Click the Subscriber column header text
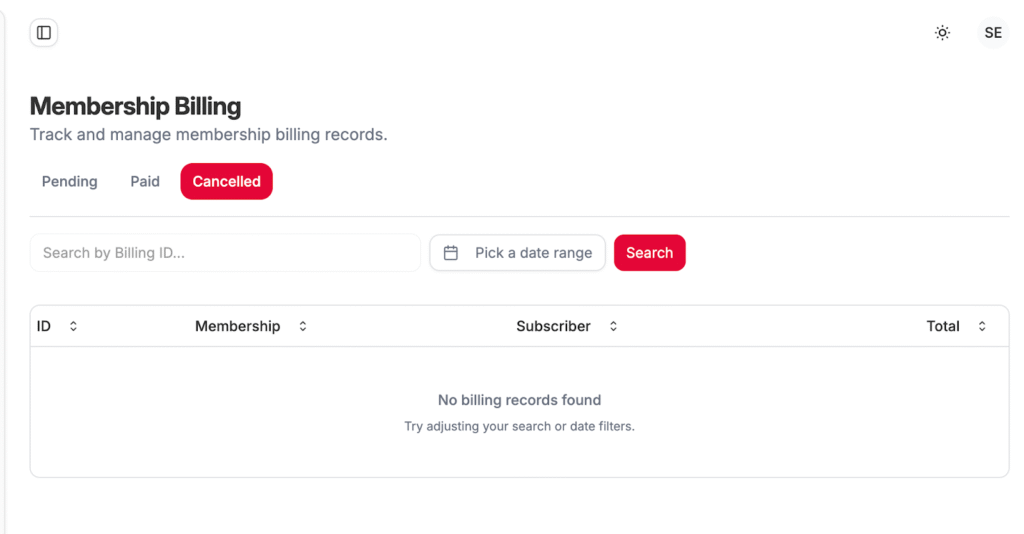Viewport: 1024px width, 534px height. 553,326
